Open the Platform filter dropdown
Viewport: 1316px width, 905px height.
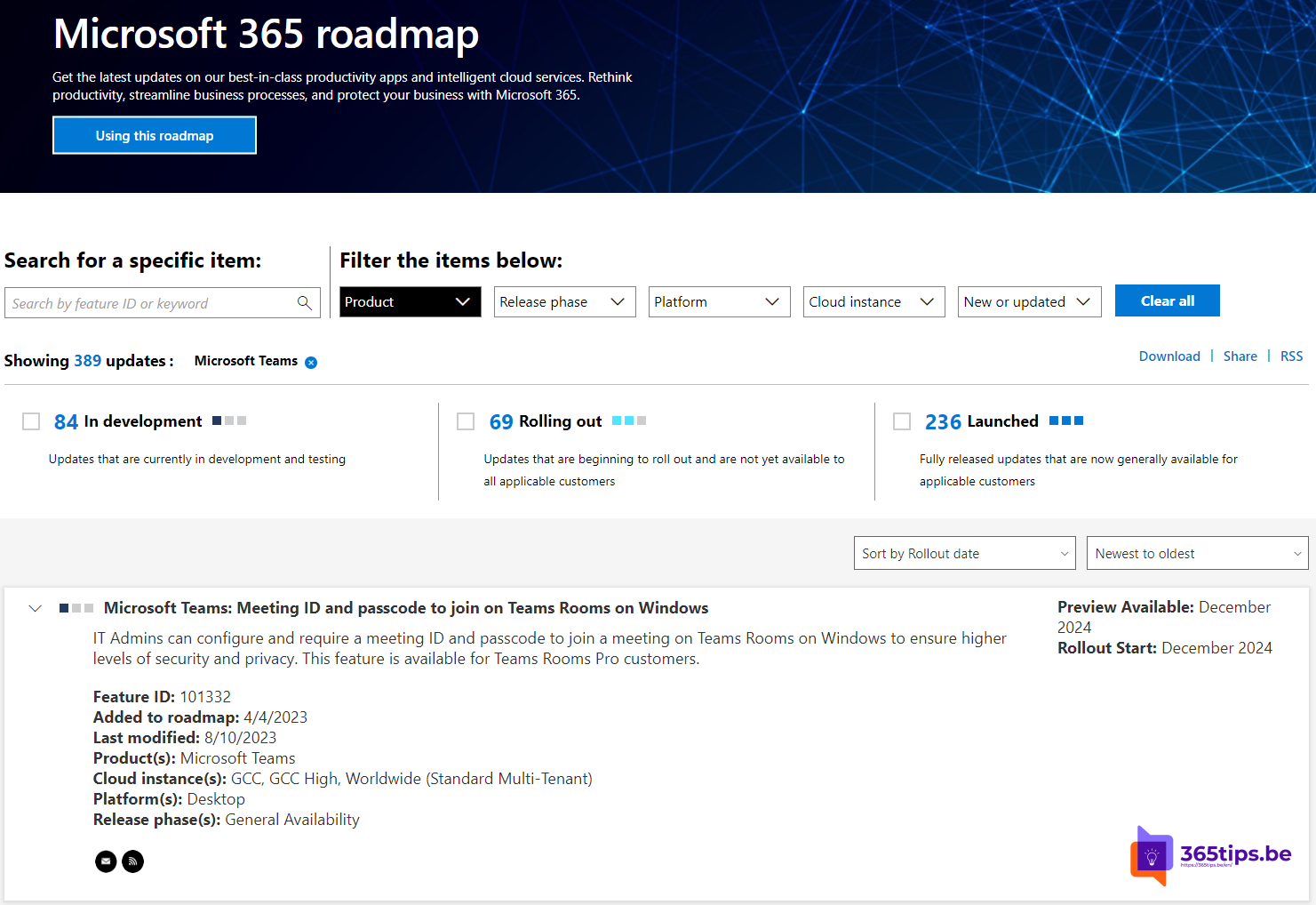(720, 301)
